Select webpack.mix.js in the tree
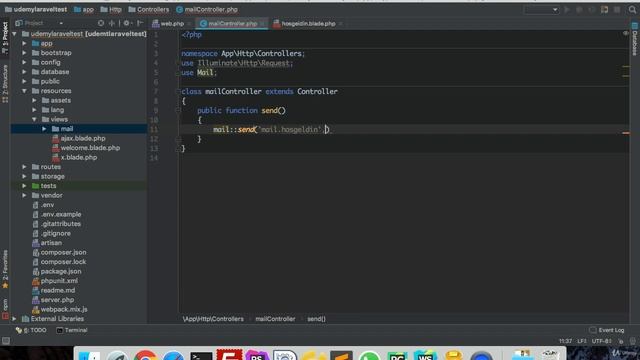Screen dimensions: 640x360 (x=60, y=309)
